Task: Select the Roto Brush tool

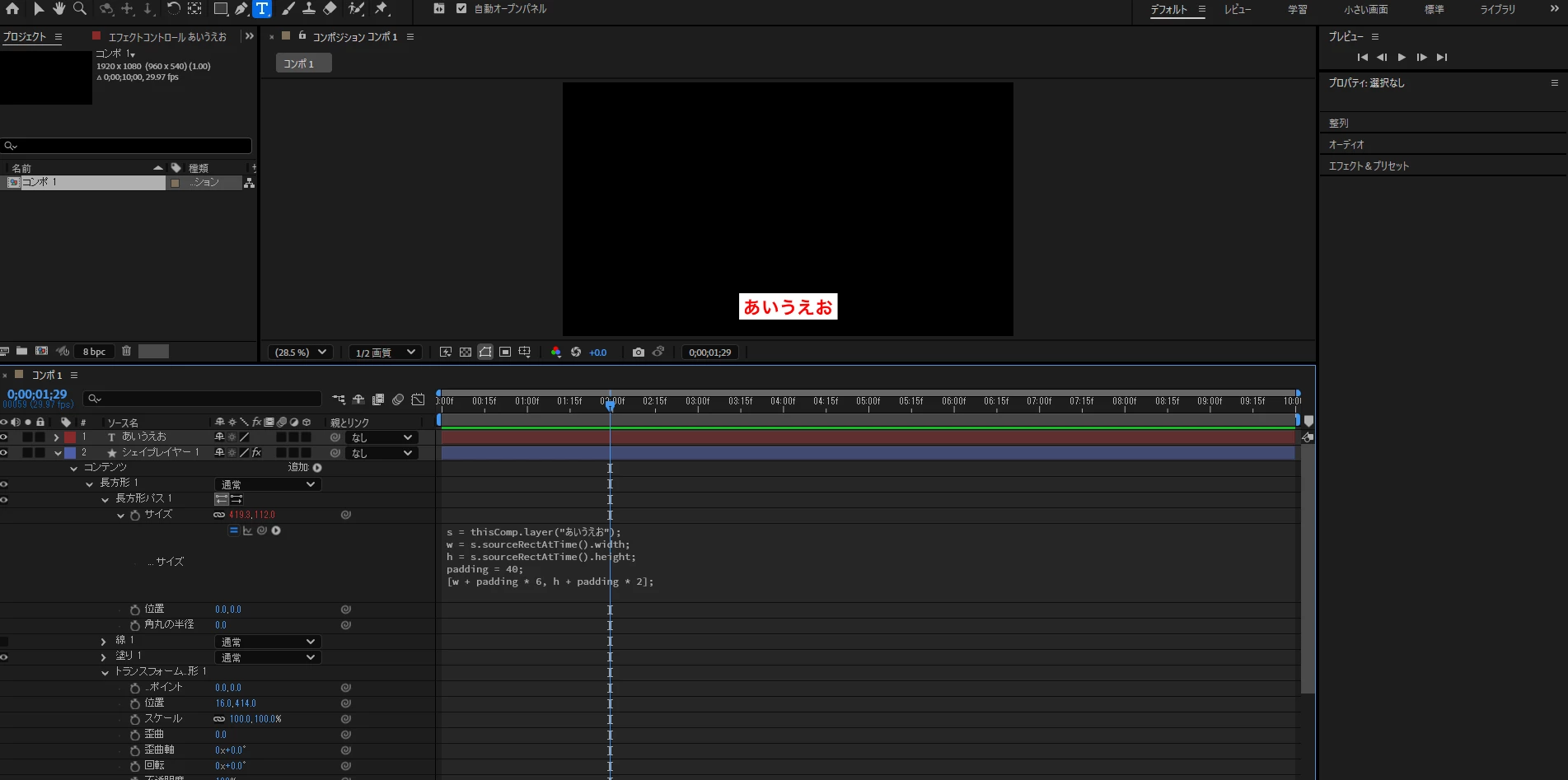Action: [x=356, y=8]
